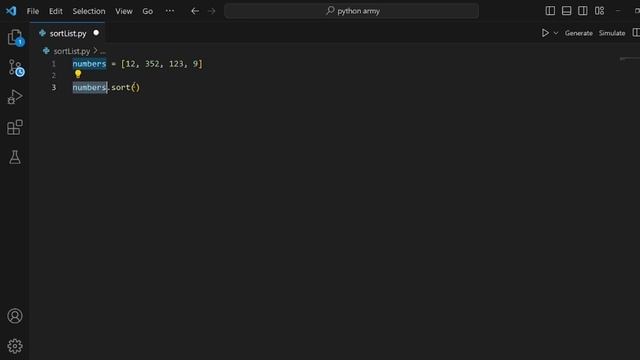Expand the breadcrumb ellipsis symbol
640x360 pixels.
[x=103, y=51]
